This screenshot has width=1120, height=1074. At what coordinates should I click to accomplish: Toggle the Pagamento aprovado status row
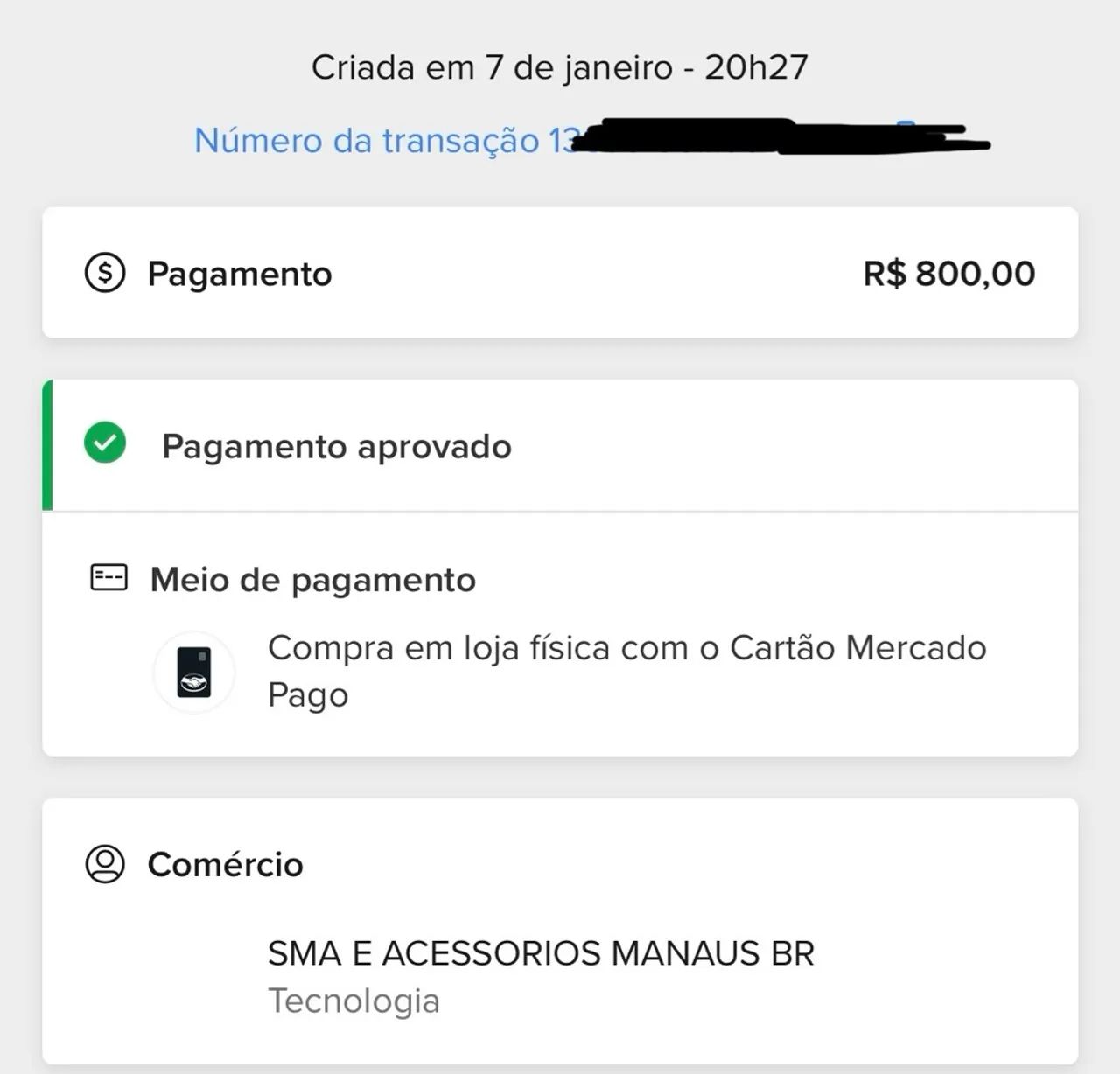click(560, 446)
